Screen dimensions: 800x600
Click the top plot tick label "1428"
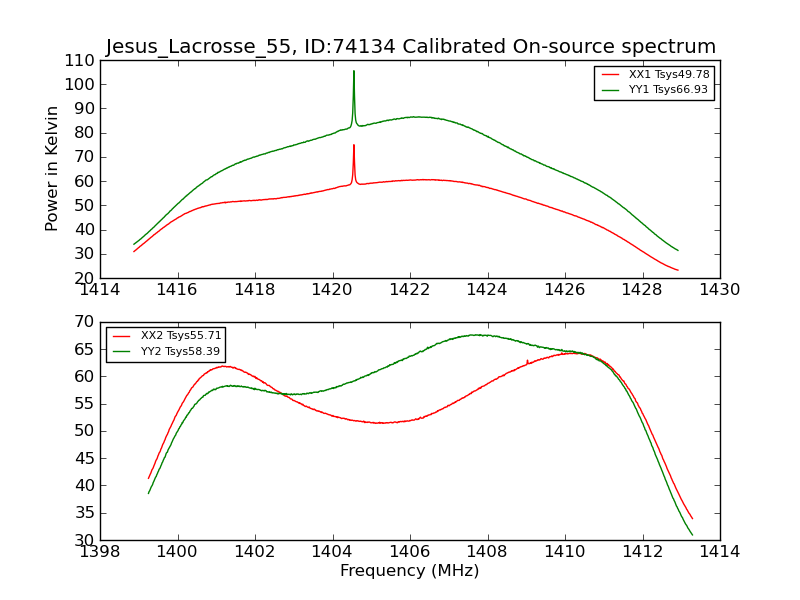[642, 290]
